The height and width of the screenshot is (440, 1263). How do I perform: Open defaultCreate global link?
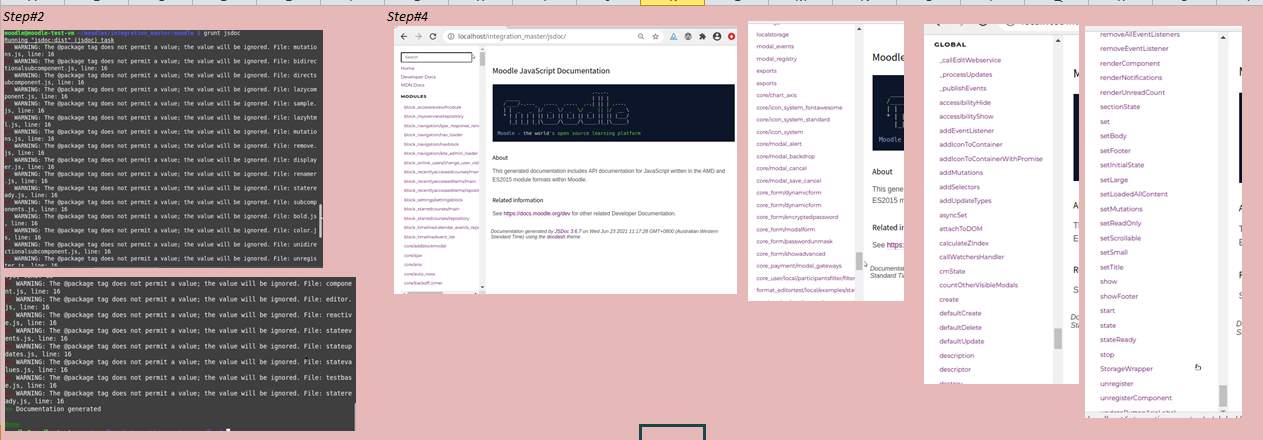[x=960, y=312]
